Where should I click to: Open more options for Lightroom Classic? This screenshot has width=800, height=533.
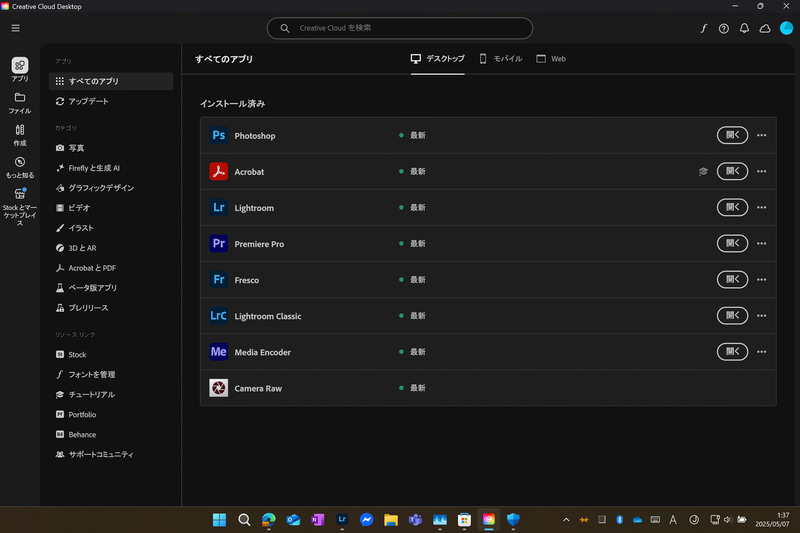coord(761,316)
